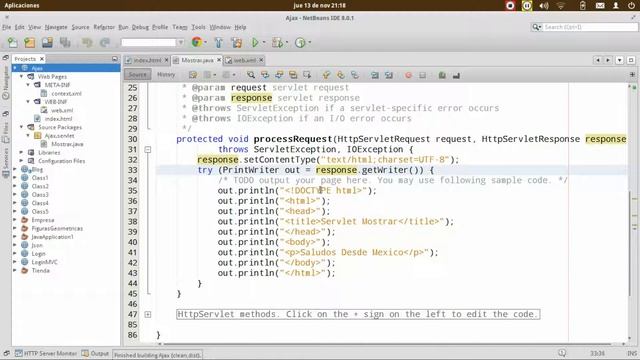Open the Aplicaciones menu in top panel

22,6
